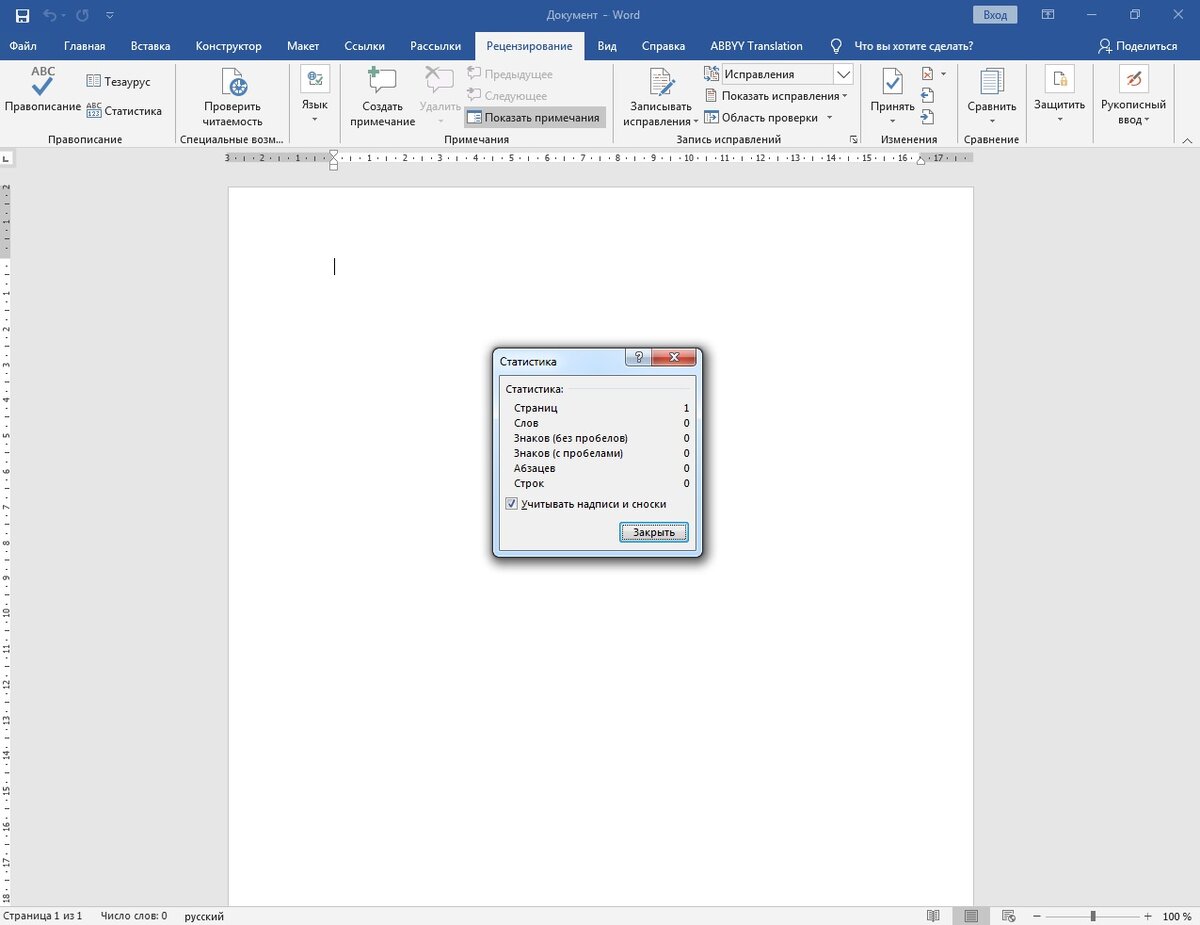
Task: Open Рукописный ввод ink tool
Action: point(1133,95)
